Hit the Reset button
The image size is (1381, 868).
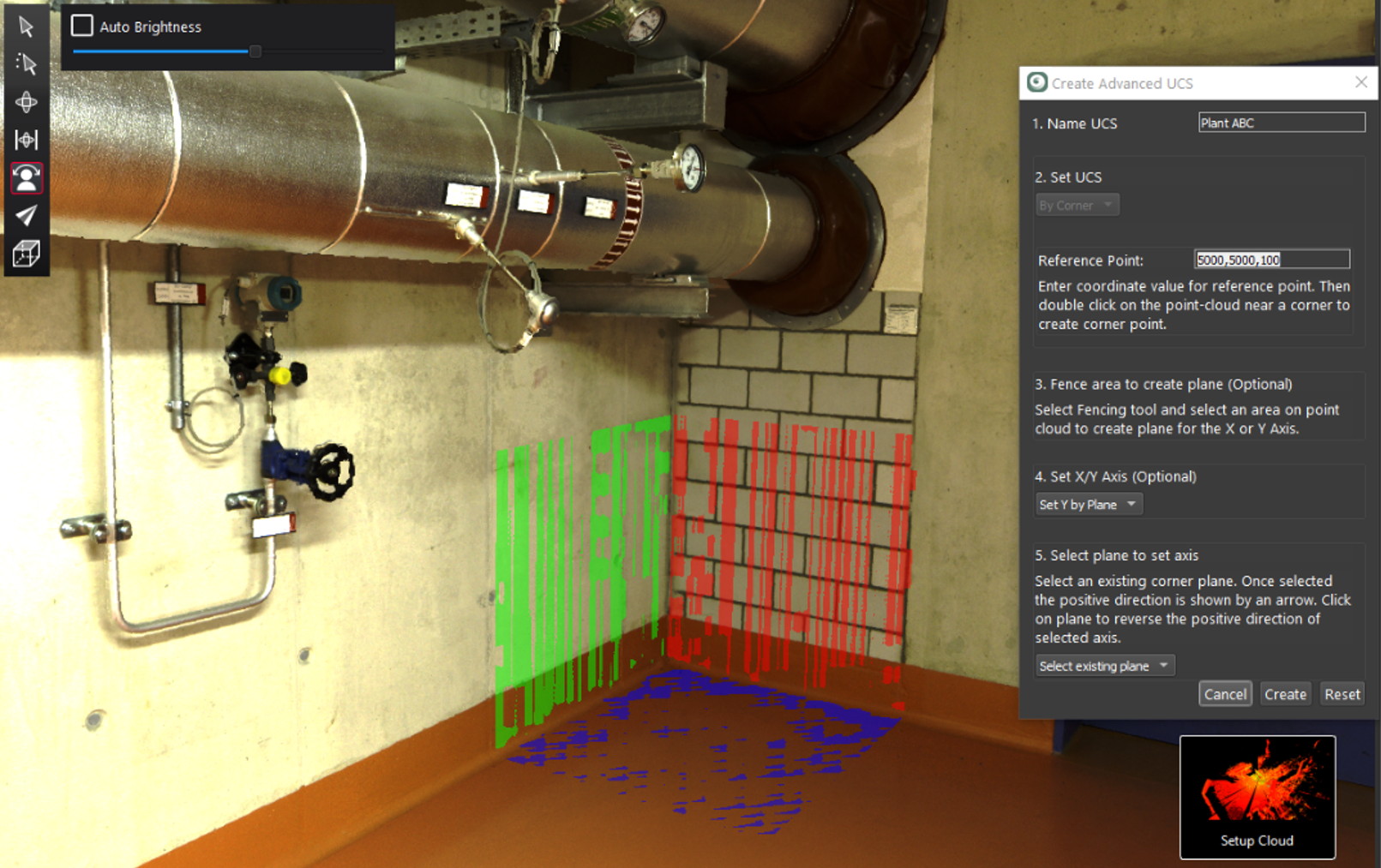click(x=1342, y=694)
